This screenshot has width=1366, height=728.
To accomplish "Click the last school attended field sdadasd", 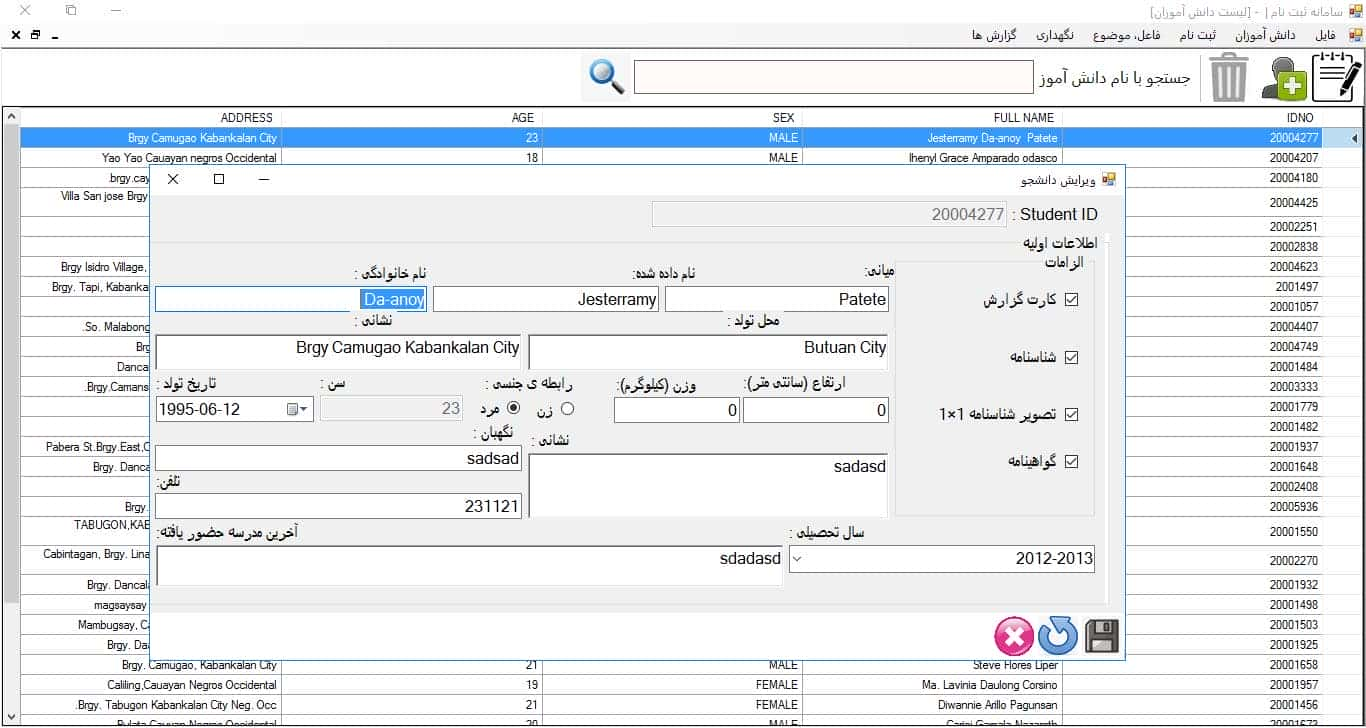I will [x=470, y=565].
